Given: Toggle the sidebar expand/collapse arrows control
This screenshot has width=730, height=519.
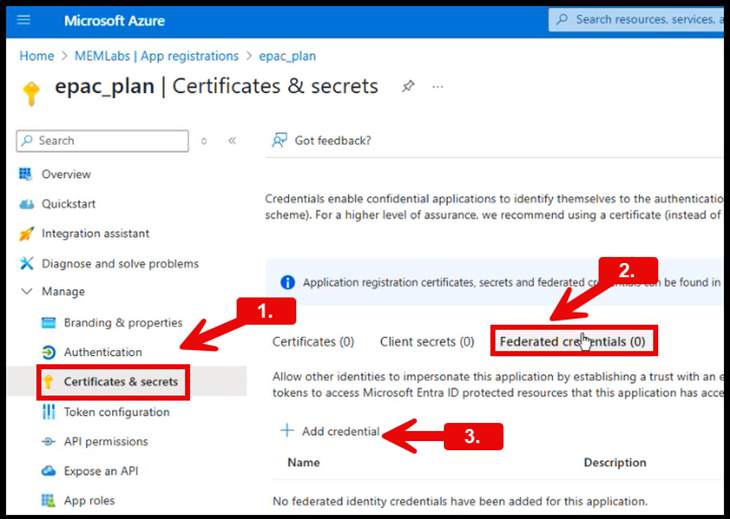Looking at the screenshot, I should 204,141.
